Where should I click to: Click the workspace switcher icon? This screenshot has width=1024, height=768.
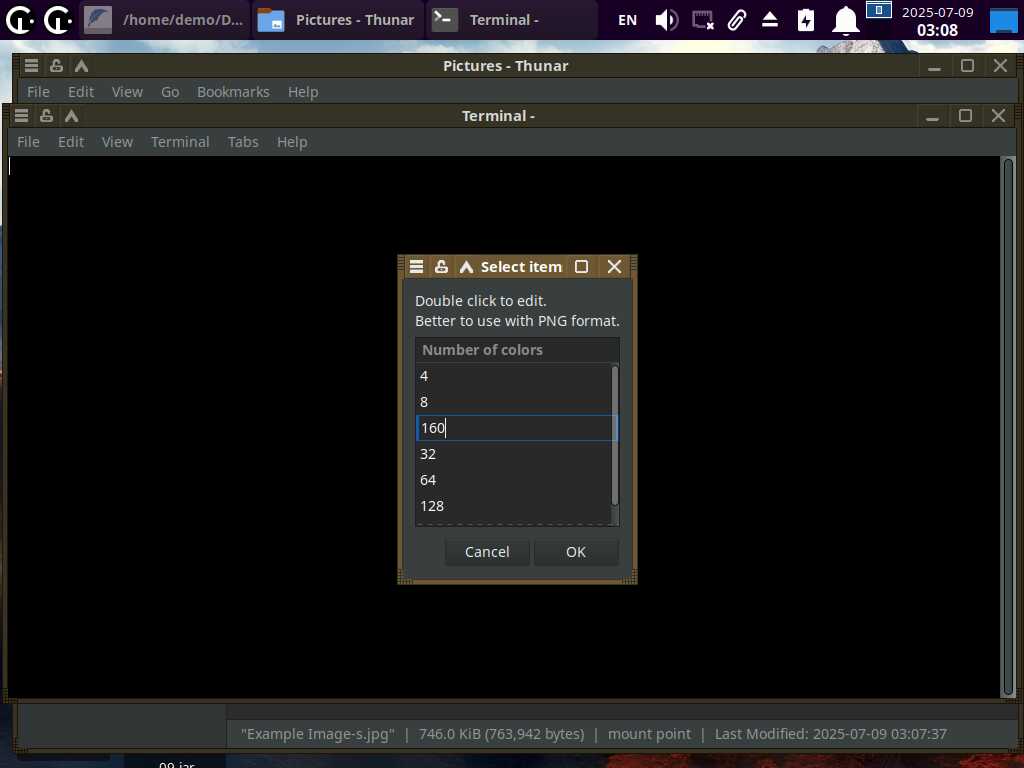(x=878, y=10)
